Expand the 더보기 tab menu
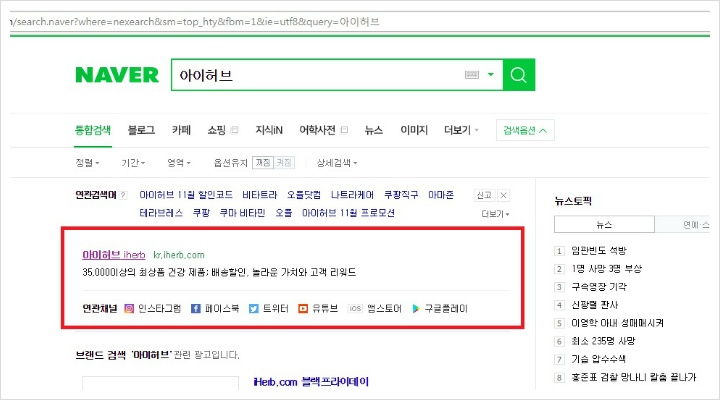Viewport: 720px width, 400px height. click(x=461, y=130)
